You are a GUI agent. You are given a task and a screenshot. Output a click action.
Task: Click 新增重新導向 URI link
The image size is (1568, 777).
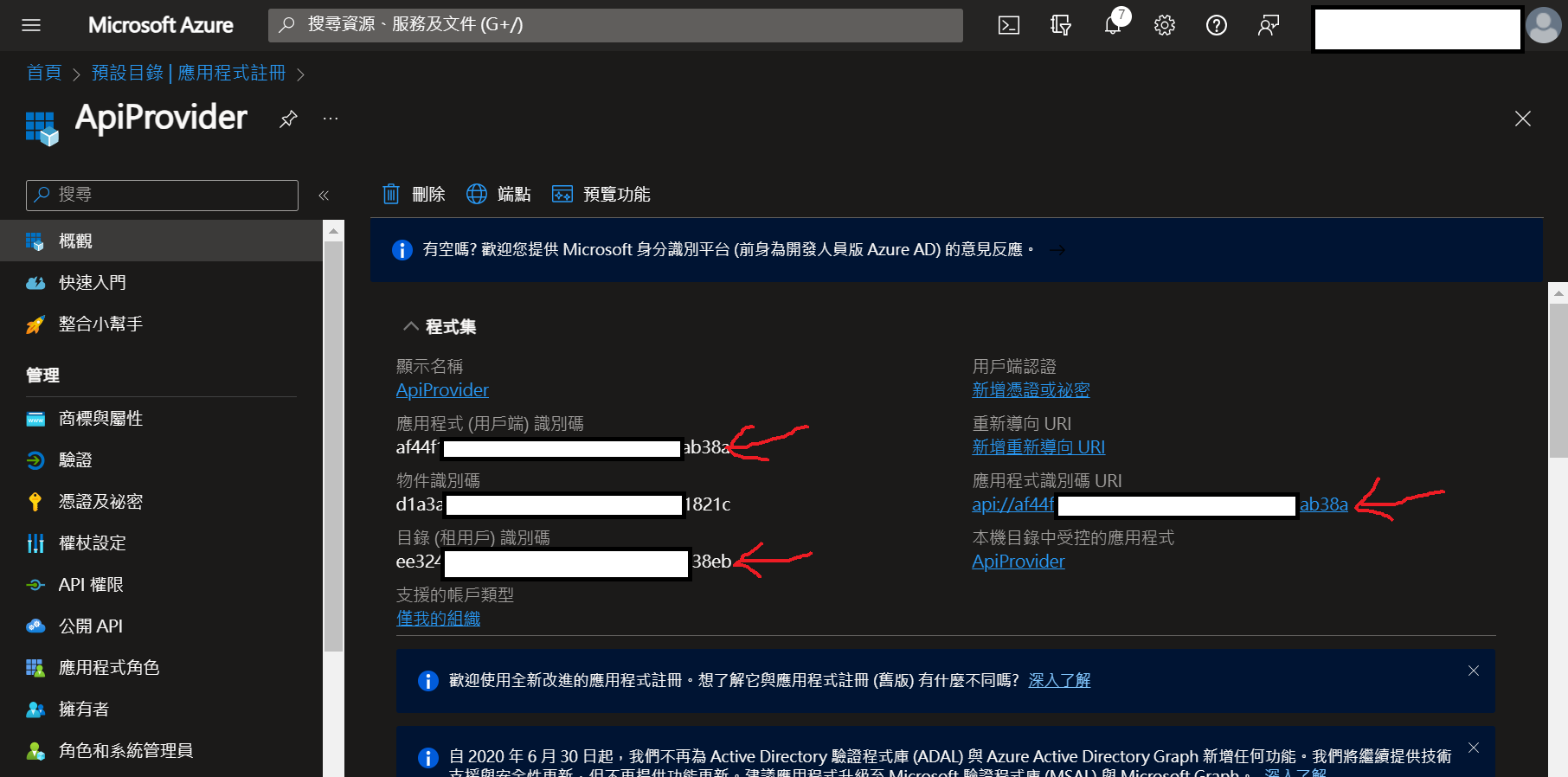point(1038,447)
